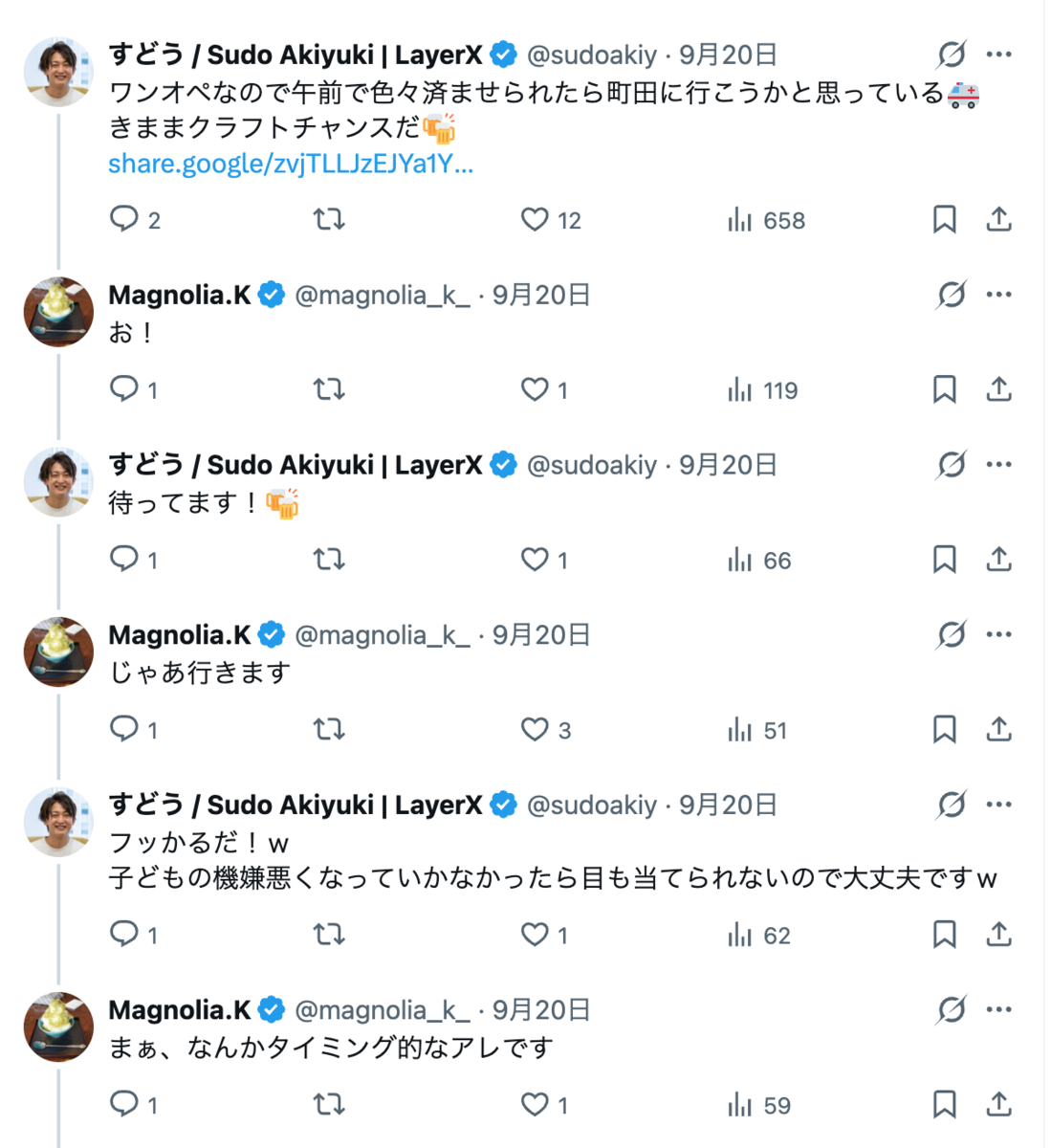Bookmark the 待ってます tweet
The image size is (1051, 1148).
pos(944,560)
